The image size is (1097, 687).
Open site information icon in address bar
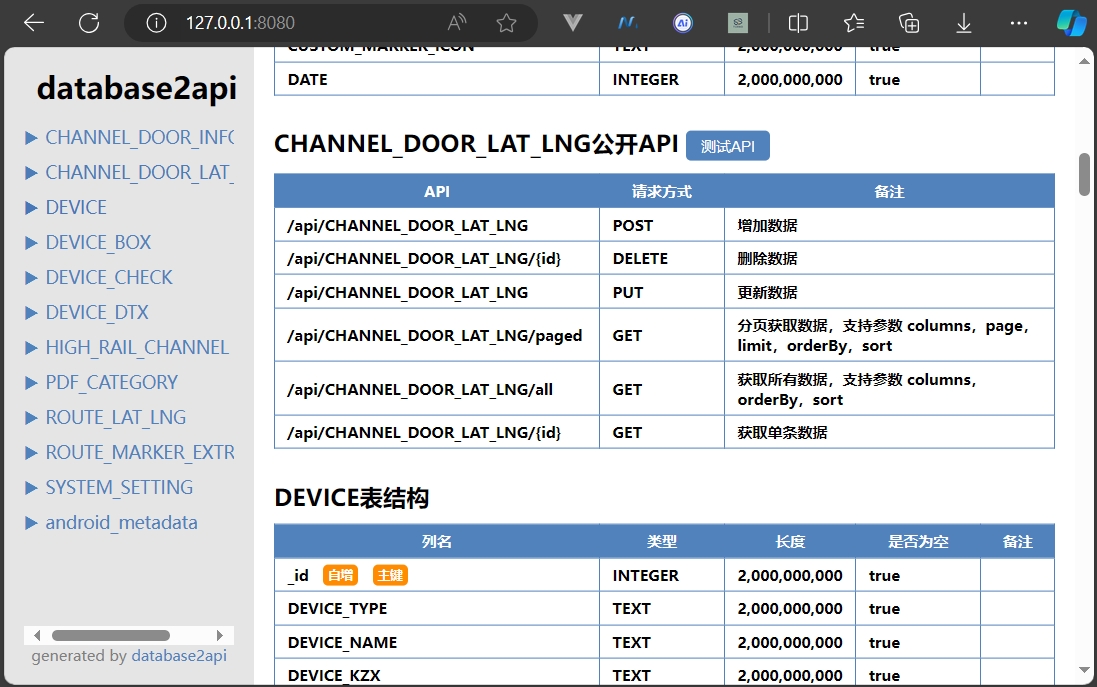pyautogui.click(x=156, y=23)
